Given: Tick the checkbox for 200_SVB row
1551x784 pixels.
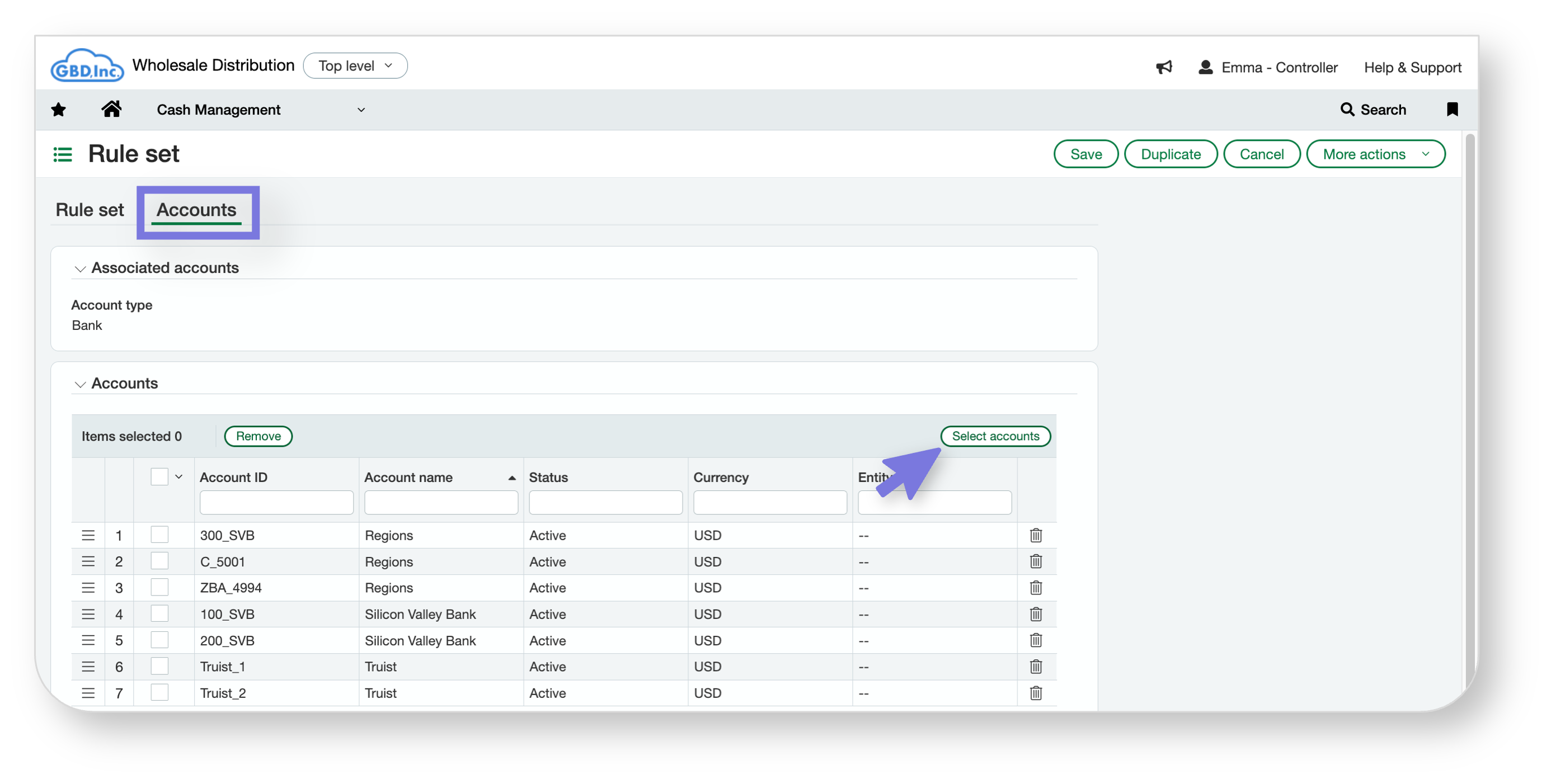Looking at the screenshot, I should coord(159,640).
